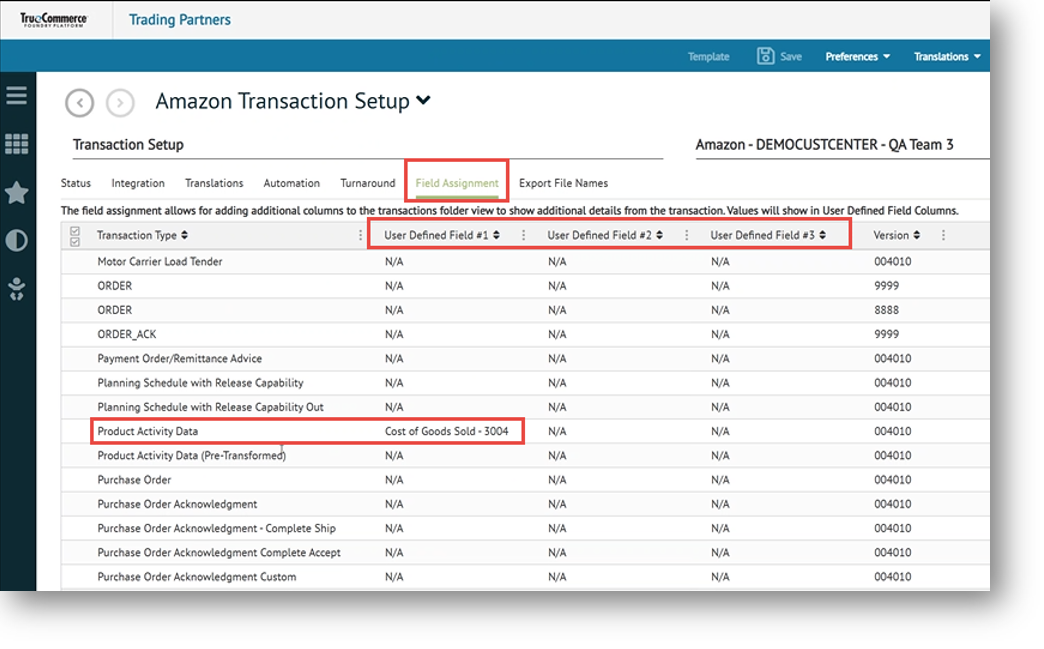Screen dimensions: 1044x649
Task: Toggle the contrast half-circle icon
Action: (17, 240)
